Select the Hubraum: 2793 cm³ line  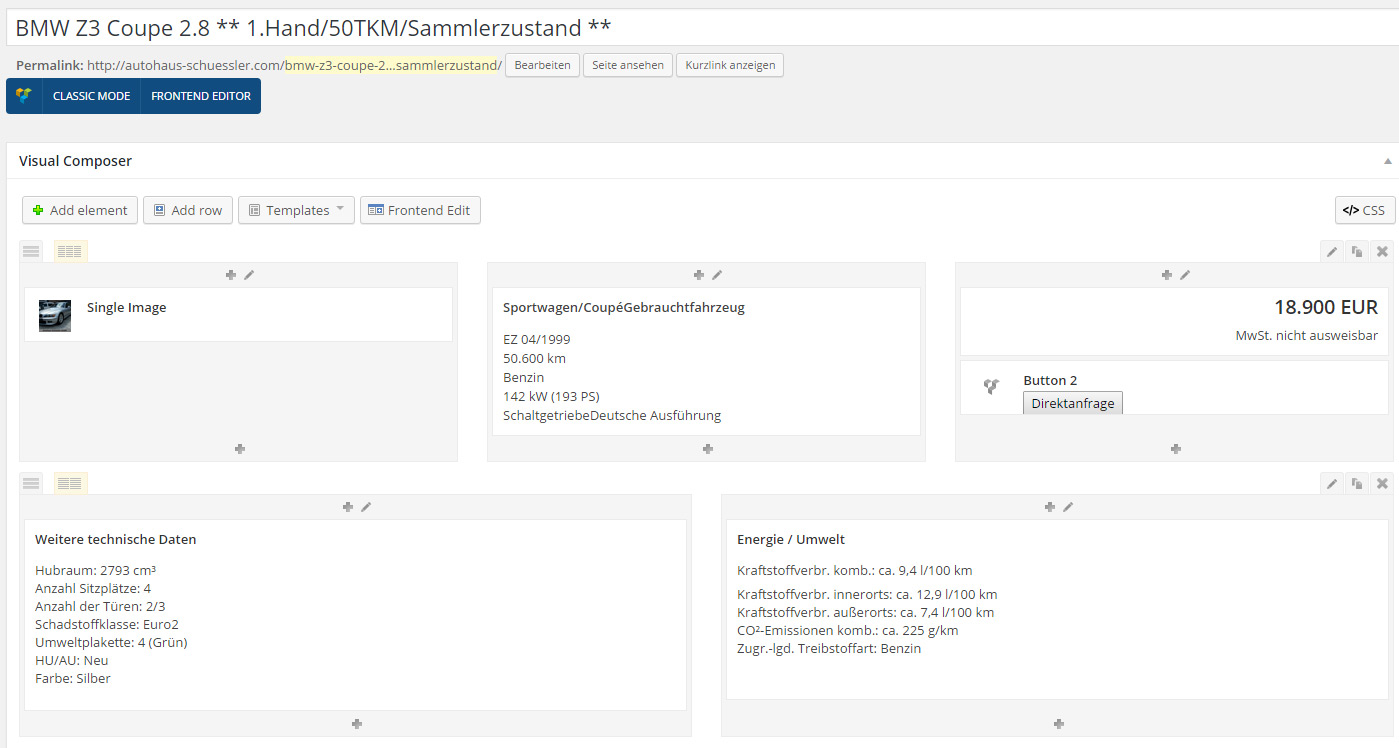(95, 571)
